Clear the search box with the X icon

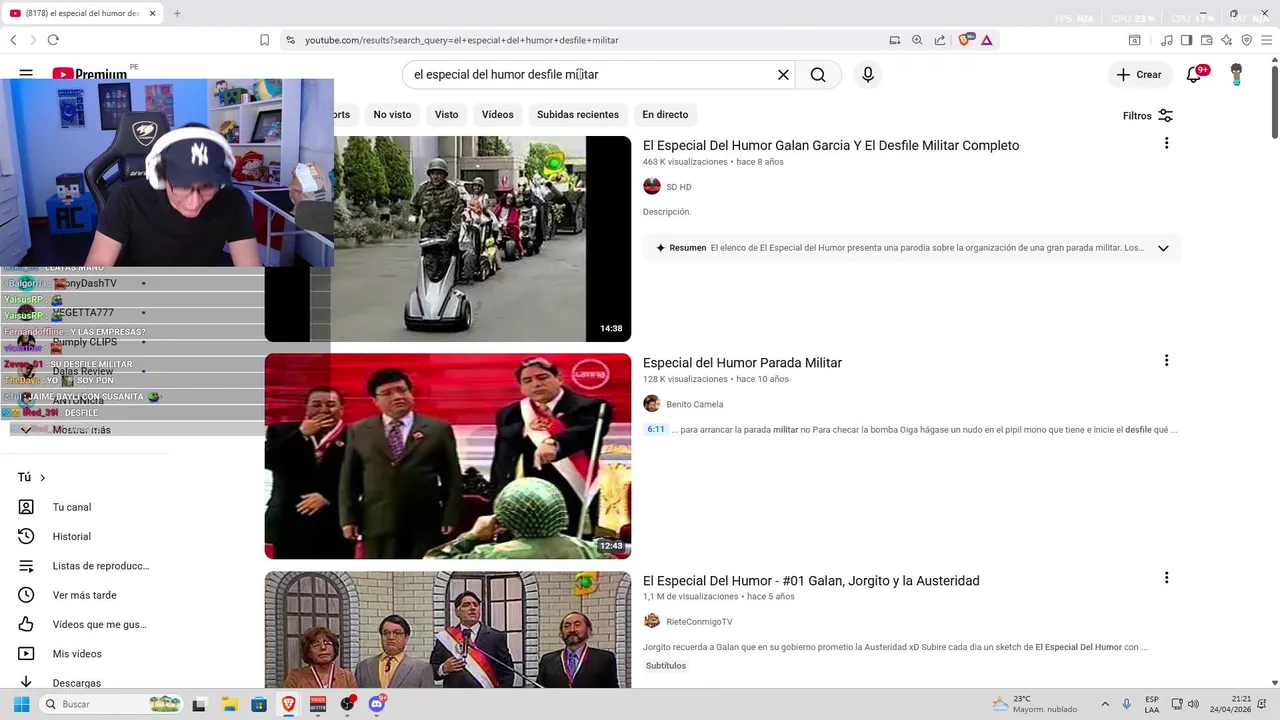click(784, 75)
